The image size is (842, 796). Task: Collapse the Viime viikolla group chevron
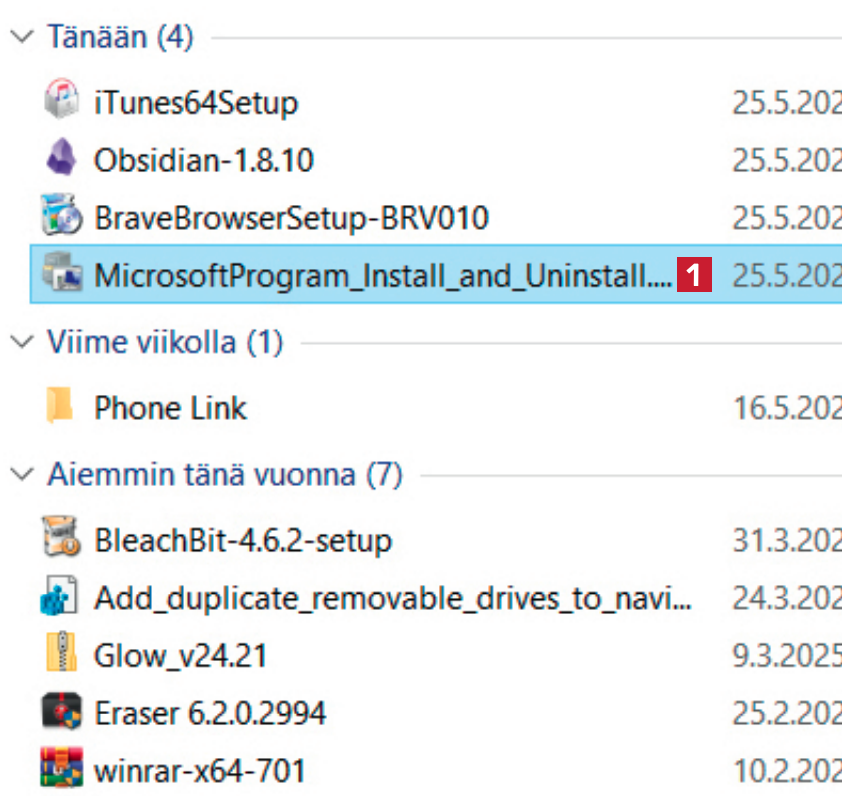[20, 343]
